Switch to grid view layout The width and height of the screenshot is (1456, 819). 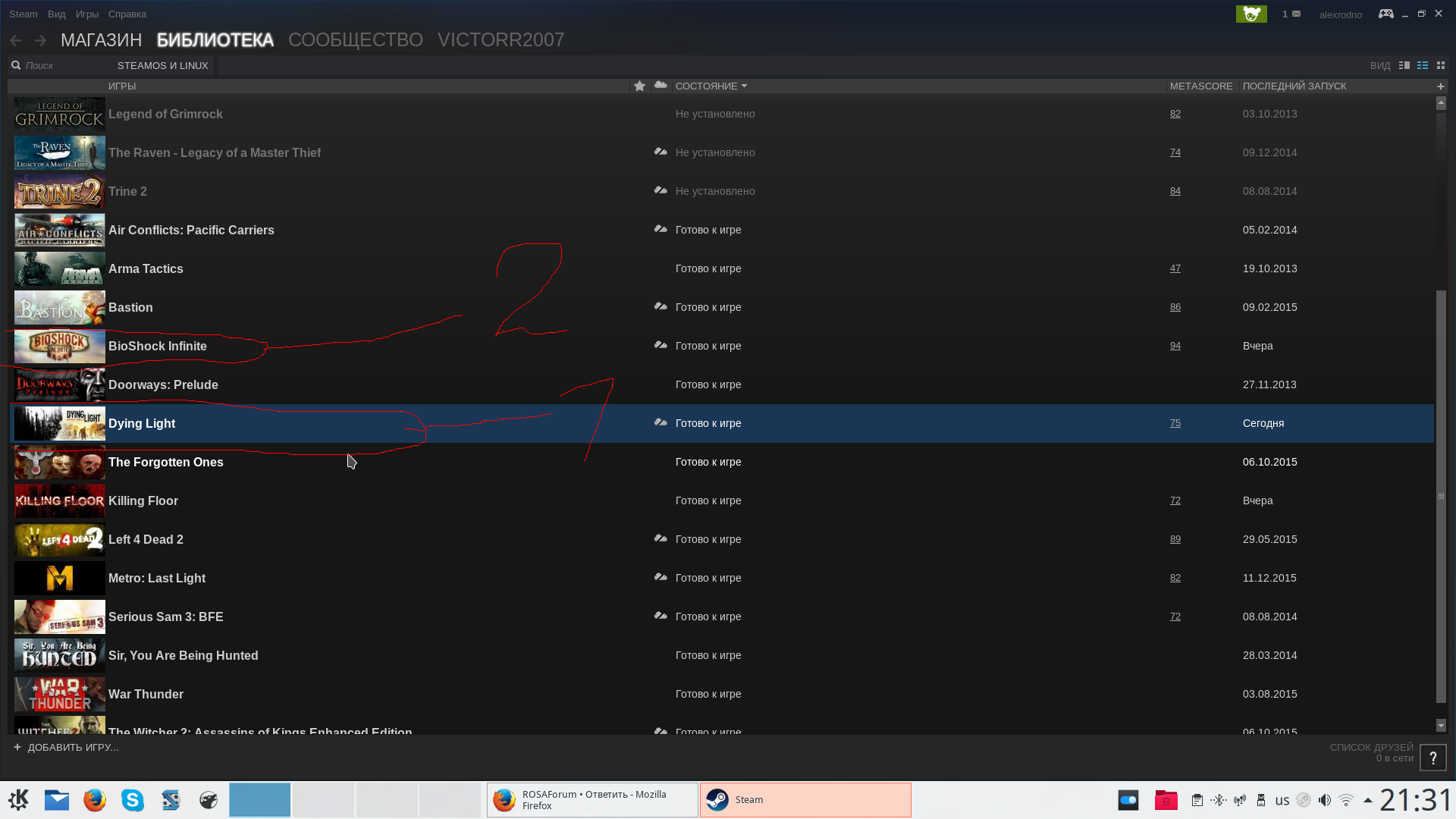tap(1441, 65)
